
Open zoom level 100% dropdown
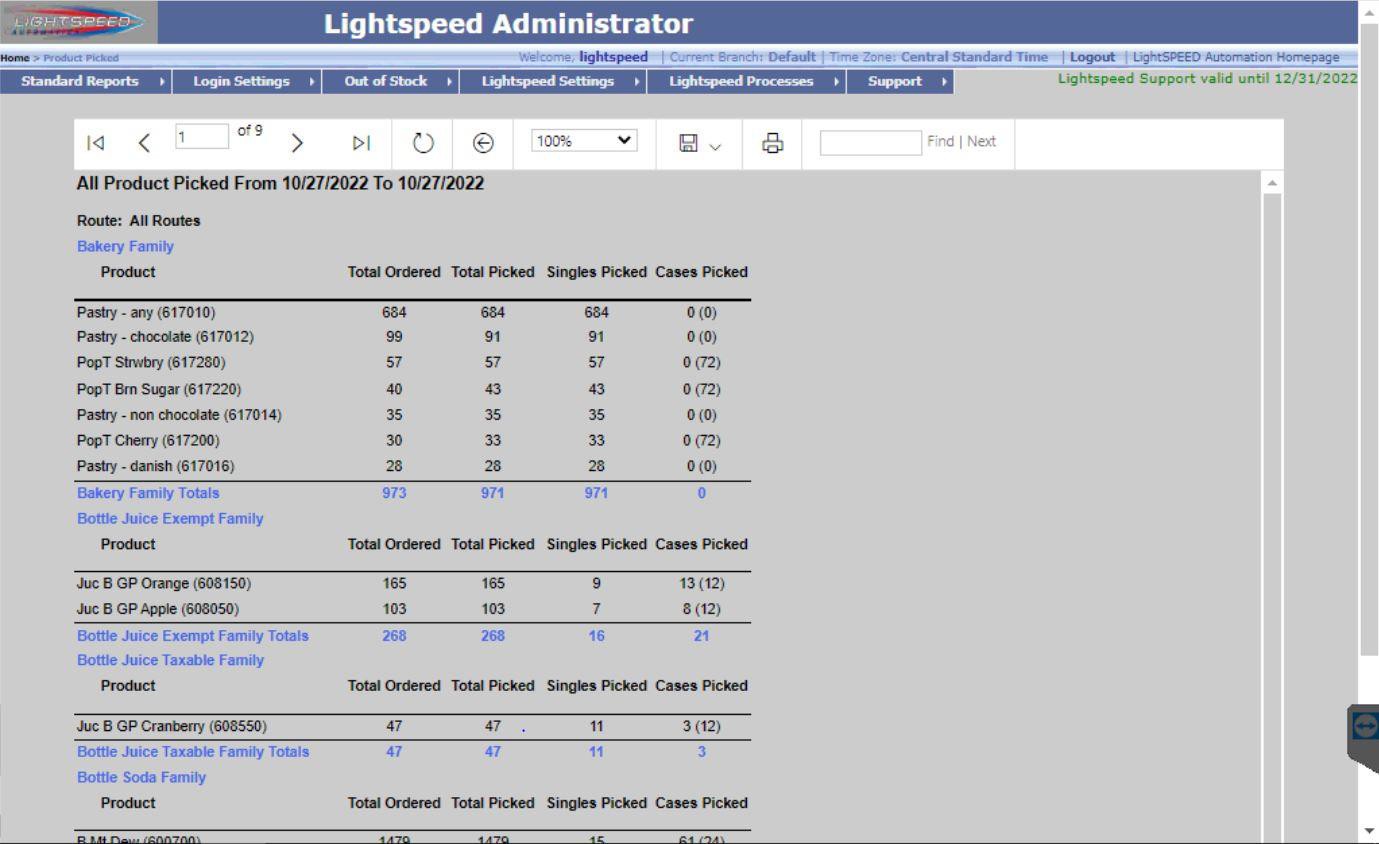pos(585,142)
